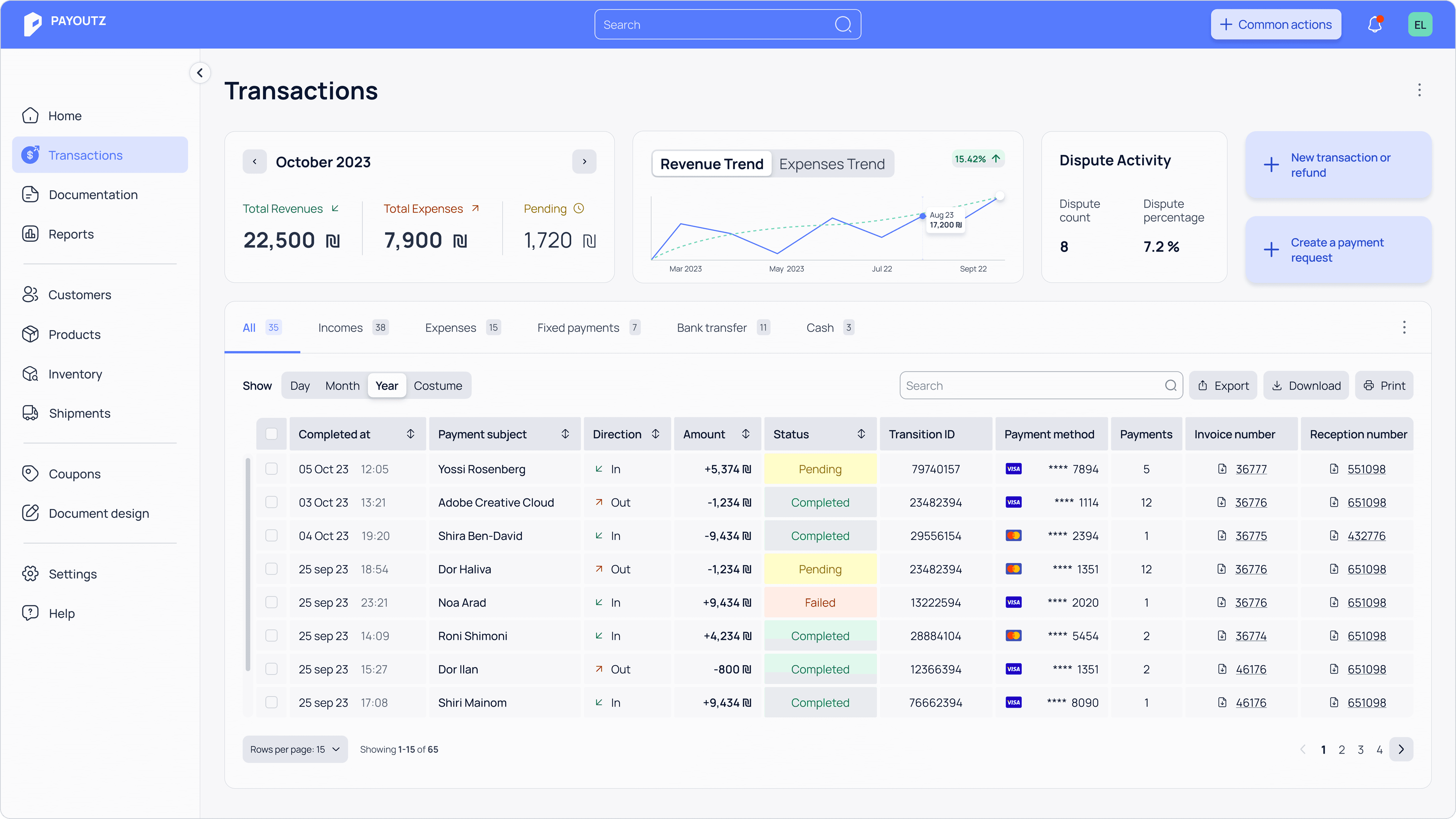Open the notifications bell
The image size is (1456, 819).
pos(1375,24)
